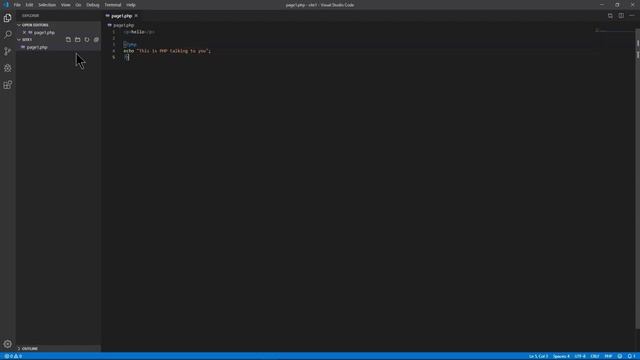Click the errors and warnings status indicator
Viewport: 640px width, 360px height.
point(13,356)
